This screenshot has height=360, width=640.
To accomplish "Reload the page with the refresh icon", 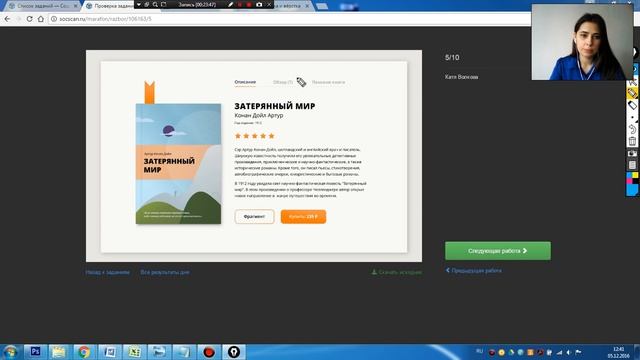I will [29, 19].
